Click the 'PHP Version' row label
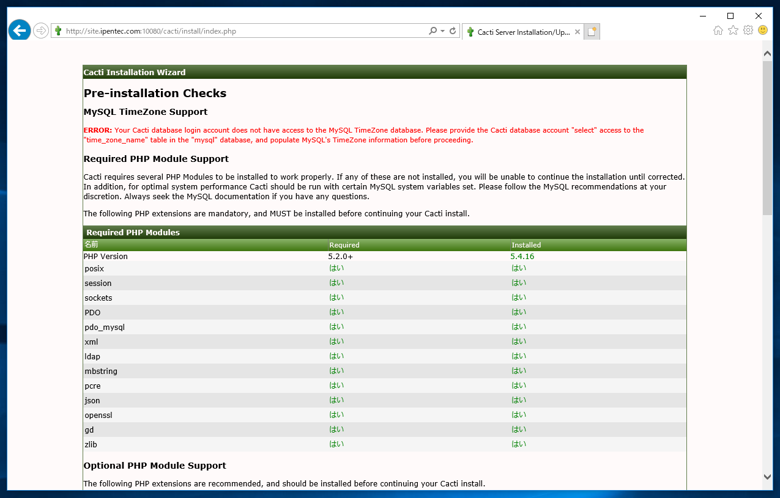780x498 pixels. click(x=105, y=256)
